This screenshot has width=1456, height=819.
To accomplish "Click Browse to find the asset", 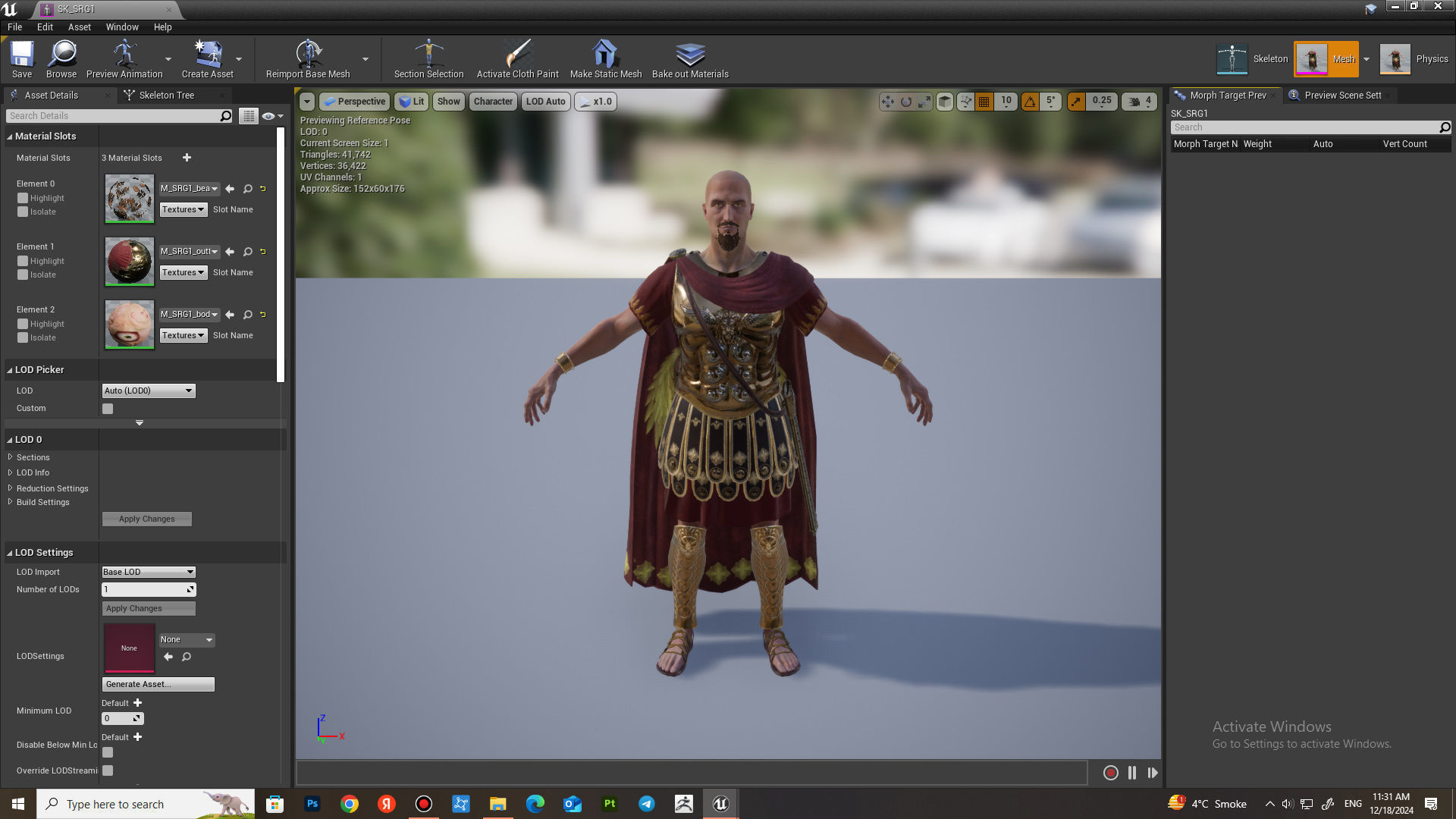I will pos(61,59).
